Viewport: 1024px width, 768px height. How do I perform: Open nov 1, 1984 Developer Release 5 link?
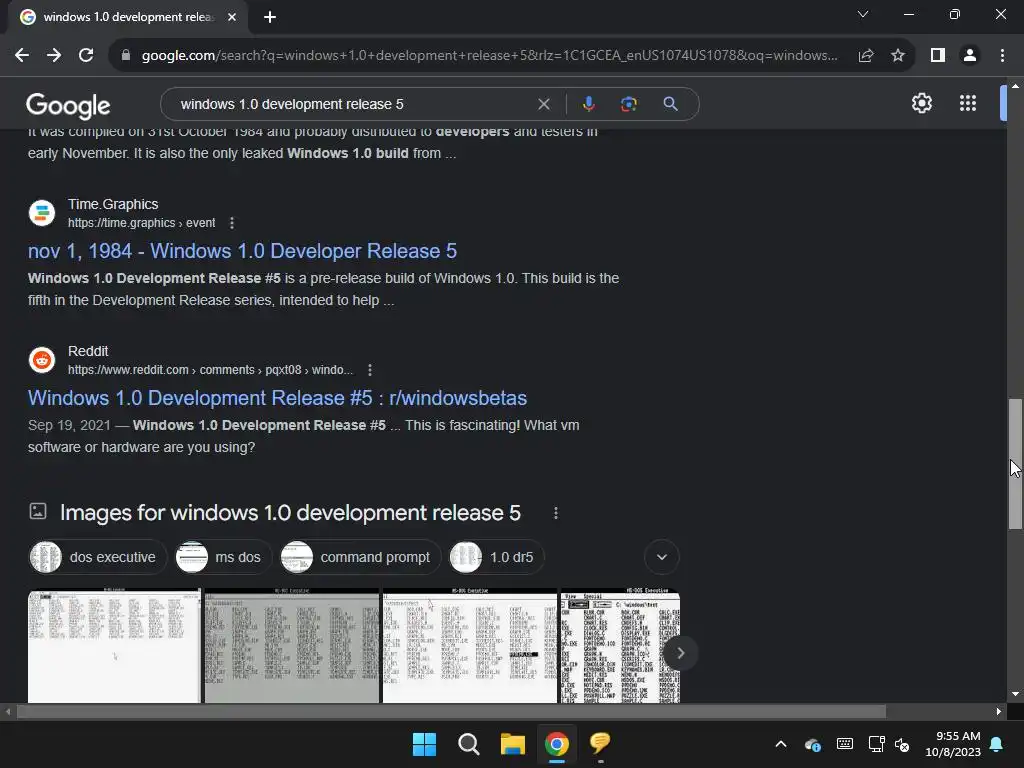pos(242,251)
